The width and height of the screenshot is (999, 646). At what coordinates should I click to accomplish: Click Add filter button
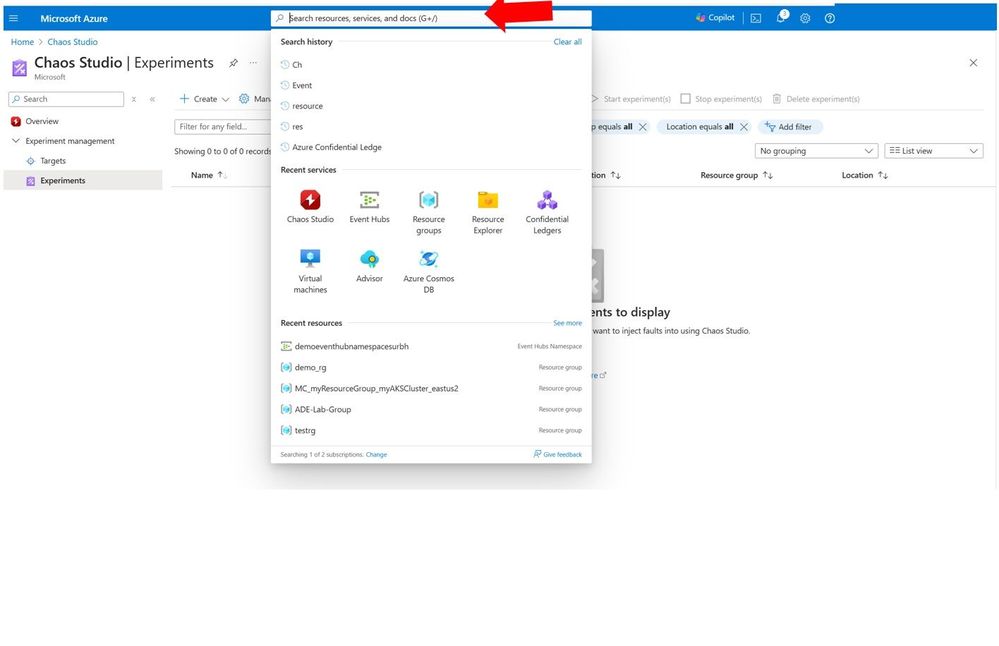click(789, 127)
